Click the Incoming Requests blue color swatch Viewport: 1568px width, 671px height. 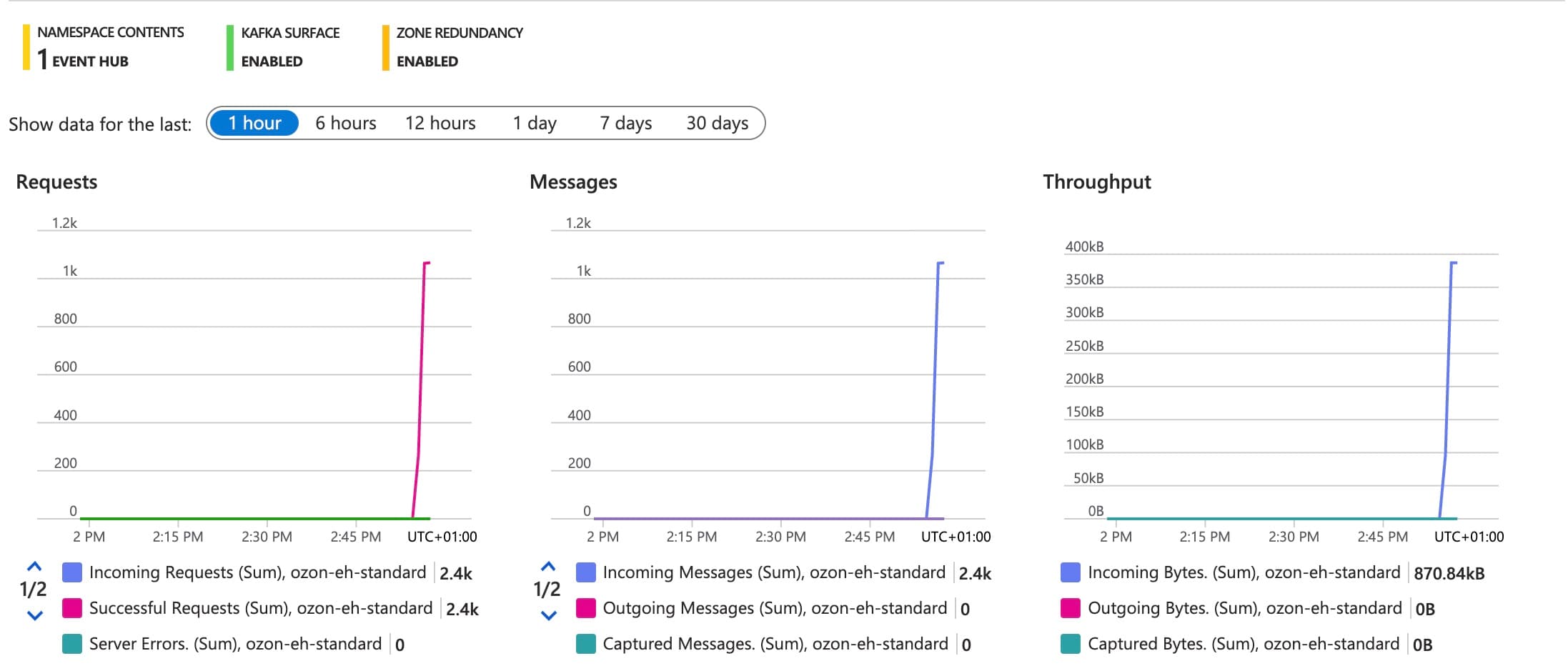click(x=72, y=572)
